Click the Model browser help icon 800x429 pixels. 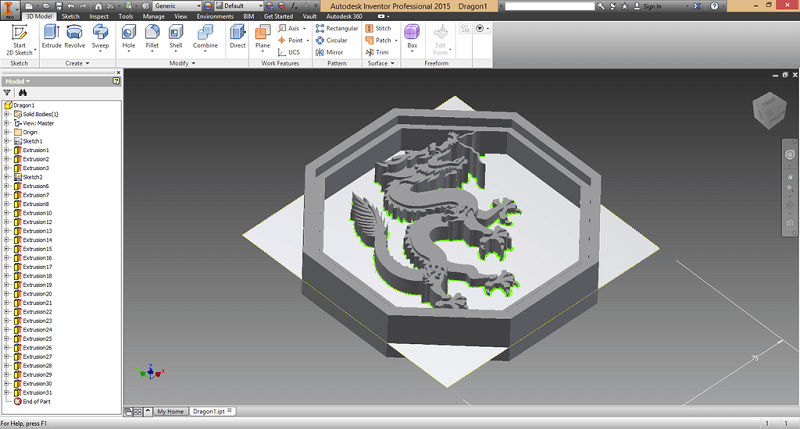coord(116,81)
